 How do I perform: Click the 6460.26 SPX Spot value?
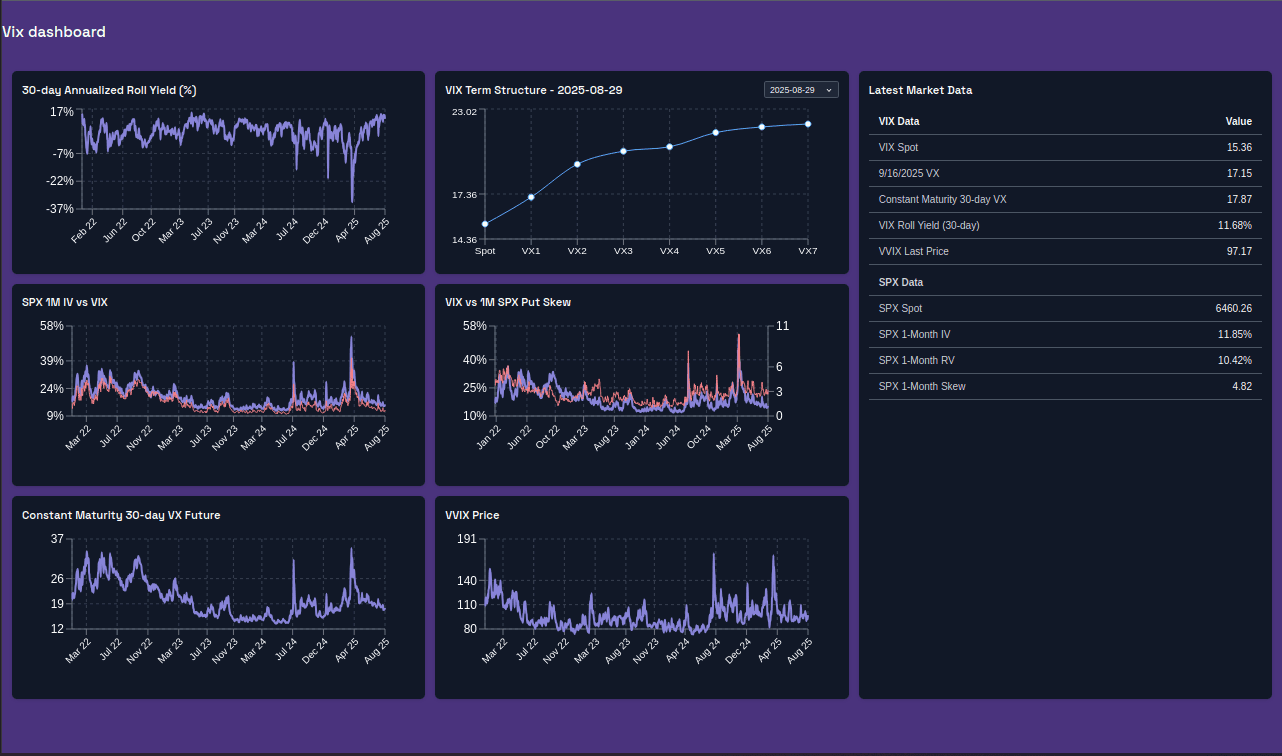click(1233, 308)
